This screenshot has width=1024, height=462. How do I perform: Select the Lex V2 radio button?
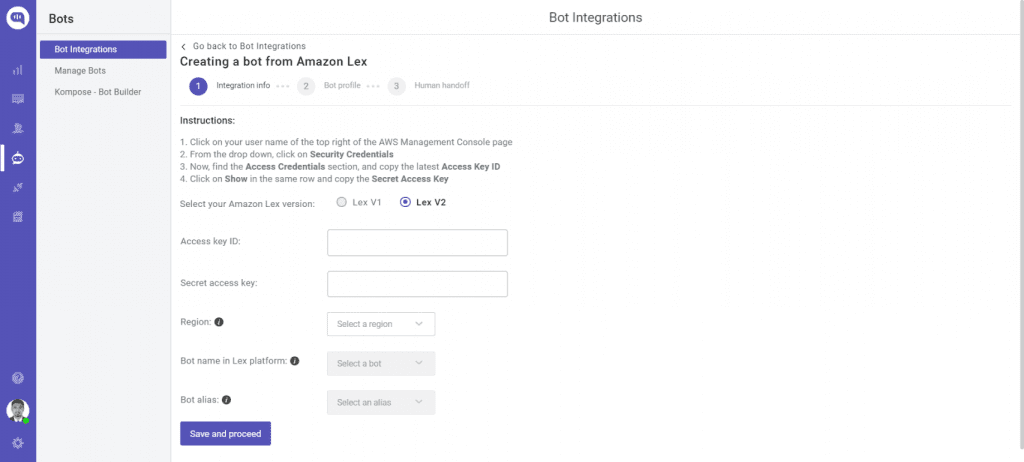[x=405, y=202]
